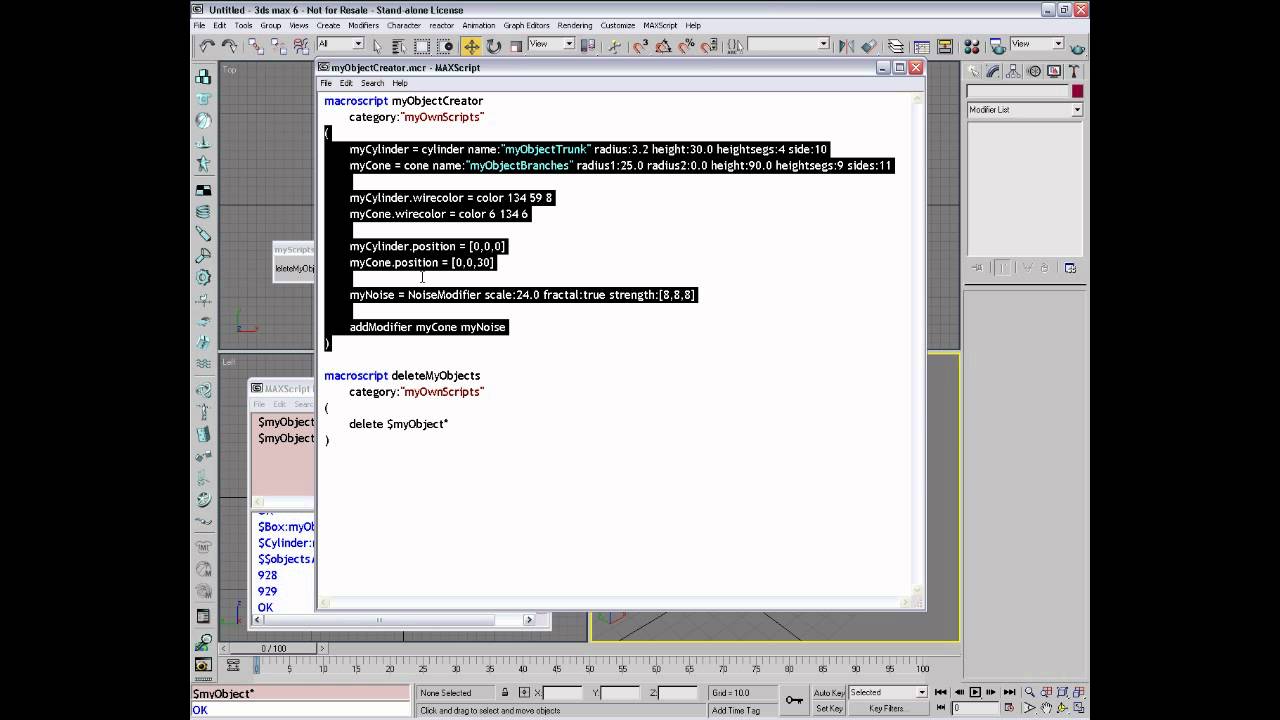This screenshot has height=720, width=1280.
Task: Choose the Select and Move tool
Action: tap(471, 46)
